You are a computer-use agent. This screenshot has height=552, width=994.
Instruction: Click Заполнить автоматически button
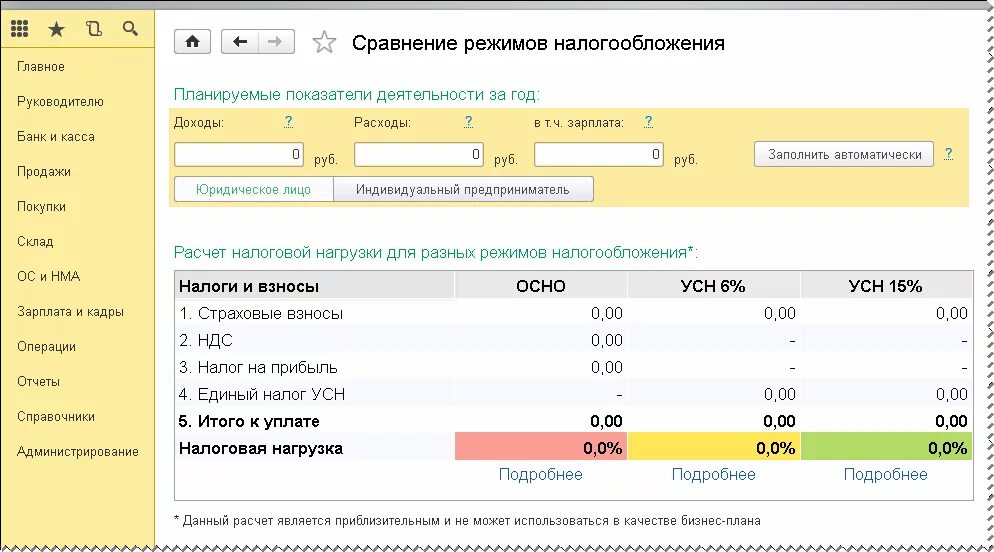[844, 155]
